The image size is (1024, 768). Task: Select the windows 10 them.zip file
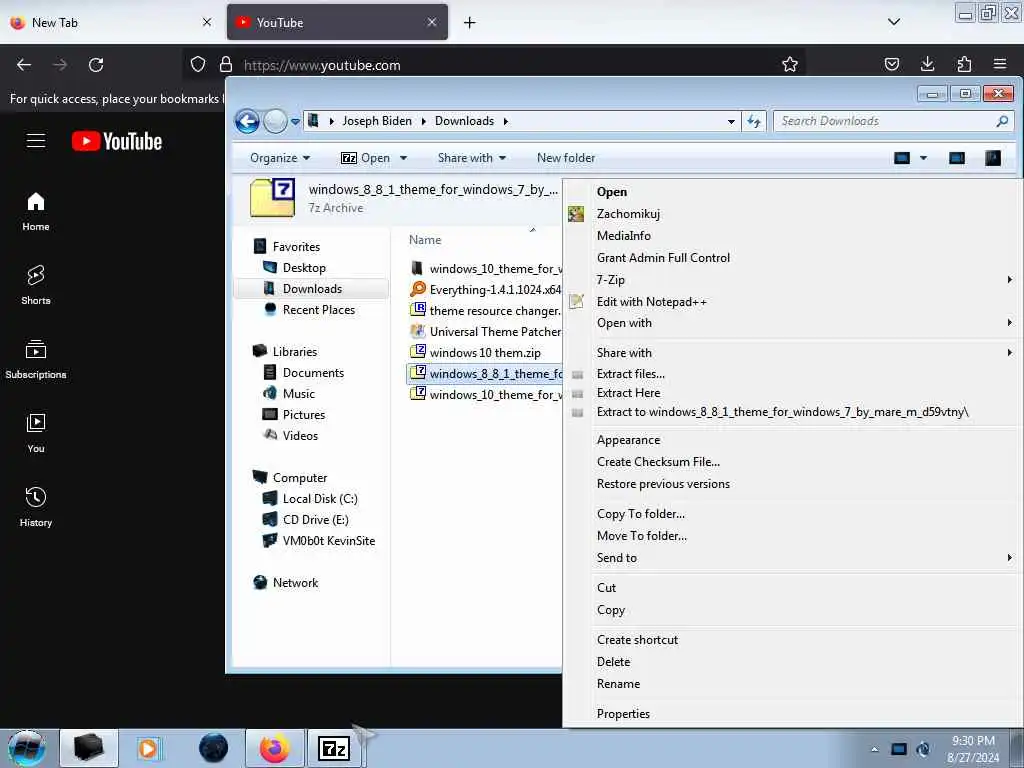(x=485, y=353)
